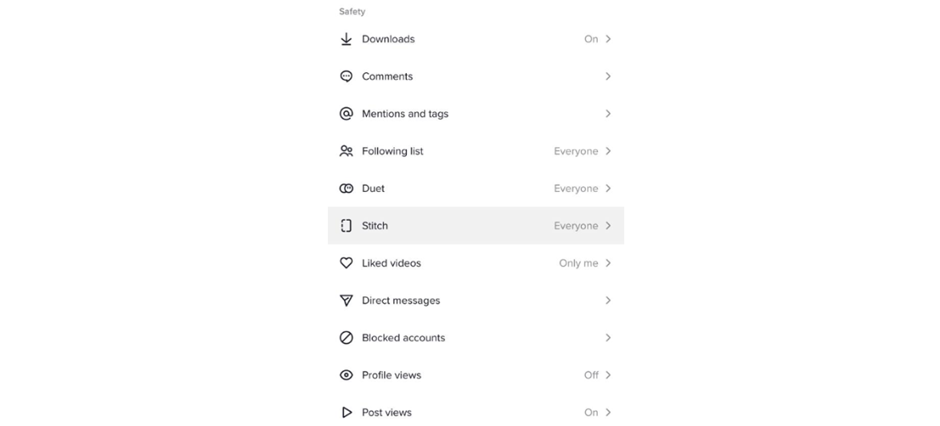Change Following list 'Everyone' value
The image size is (940, 426).
coord(576,151)
